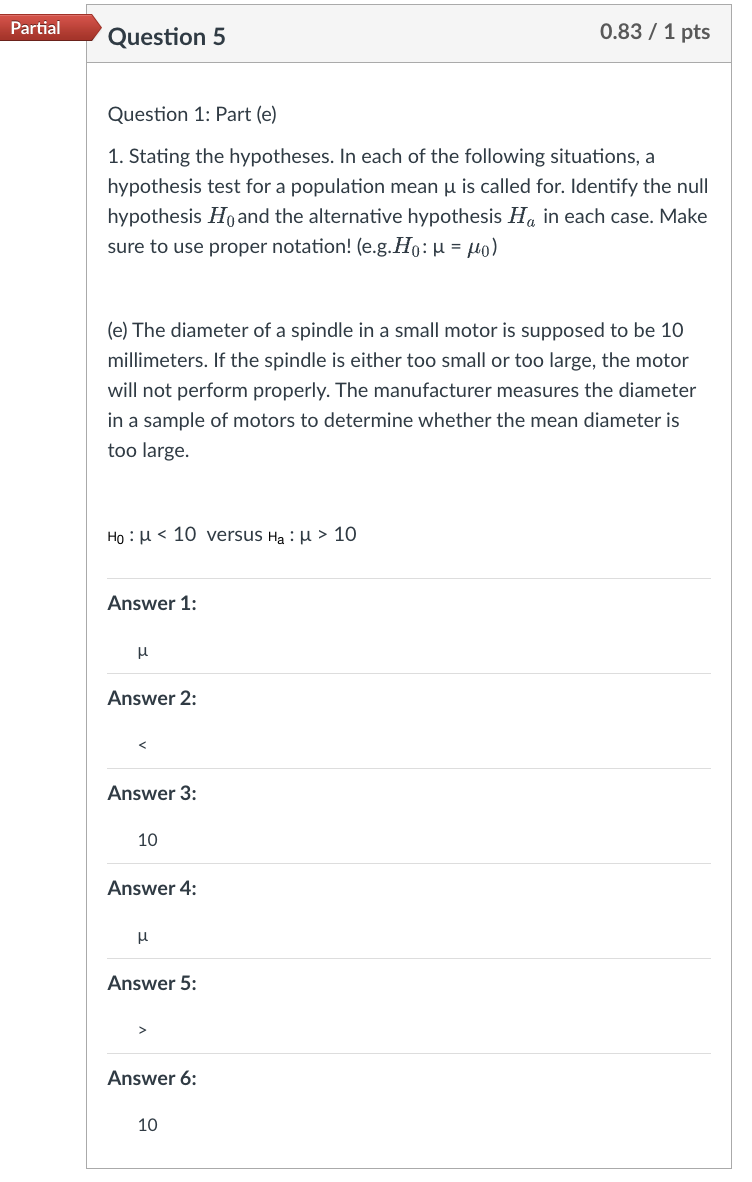Select the value 10 under Answer 3
The image size is (752, 1182).
pyautogui.click(x=146, y=840)
